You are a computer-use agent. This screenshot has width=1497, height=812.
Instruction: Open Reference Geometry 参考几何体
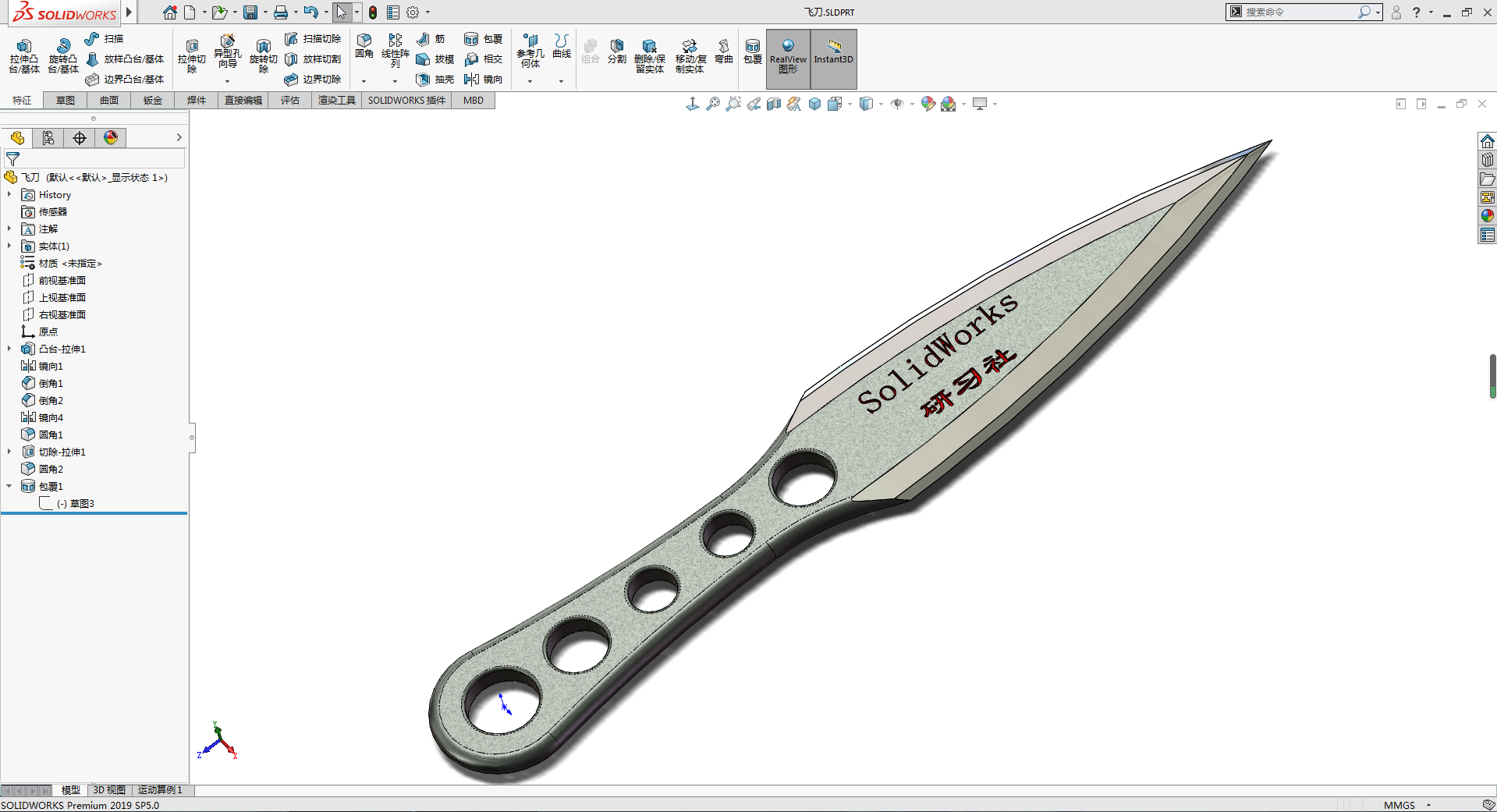coord(530,51)
